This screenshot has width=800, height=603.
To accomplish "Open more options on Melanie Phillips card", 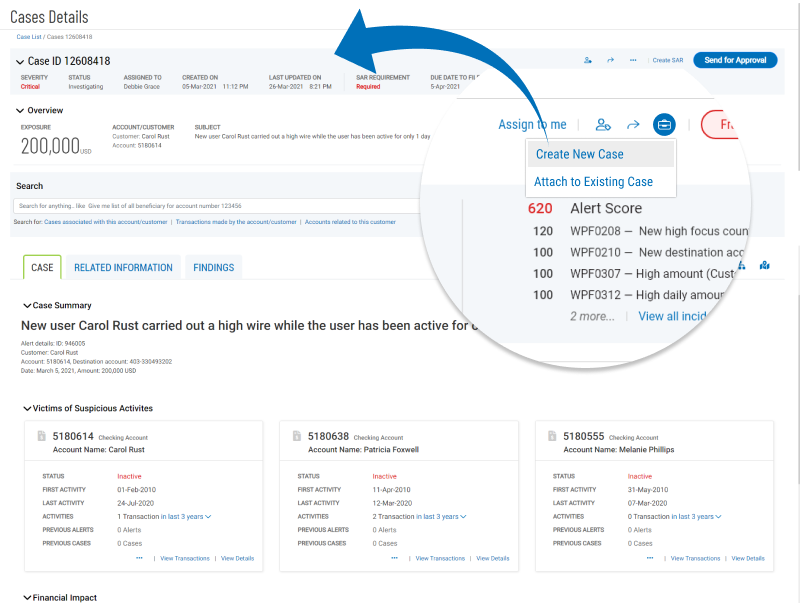I will pyautogui.click(x=651, y=558).
